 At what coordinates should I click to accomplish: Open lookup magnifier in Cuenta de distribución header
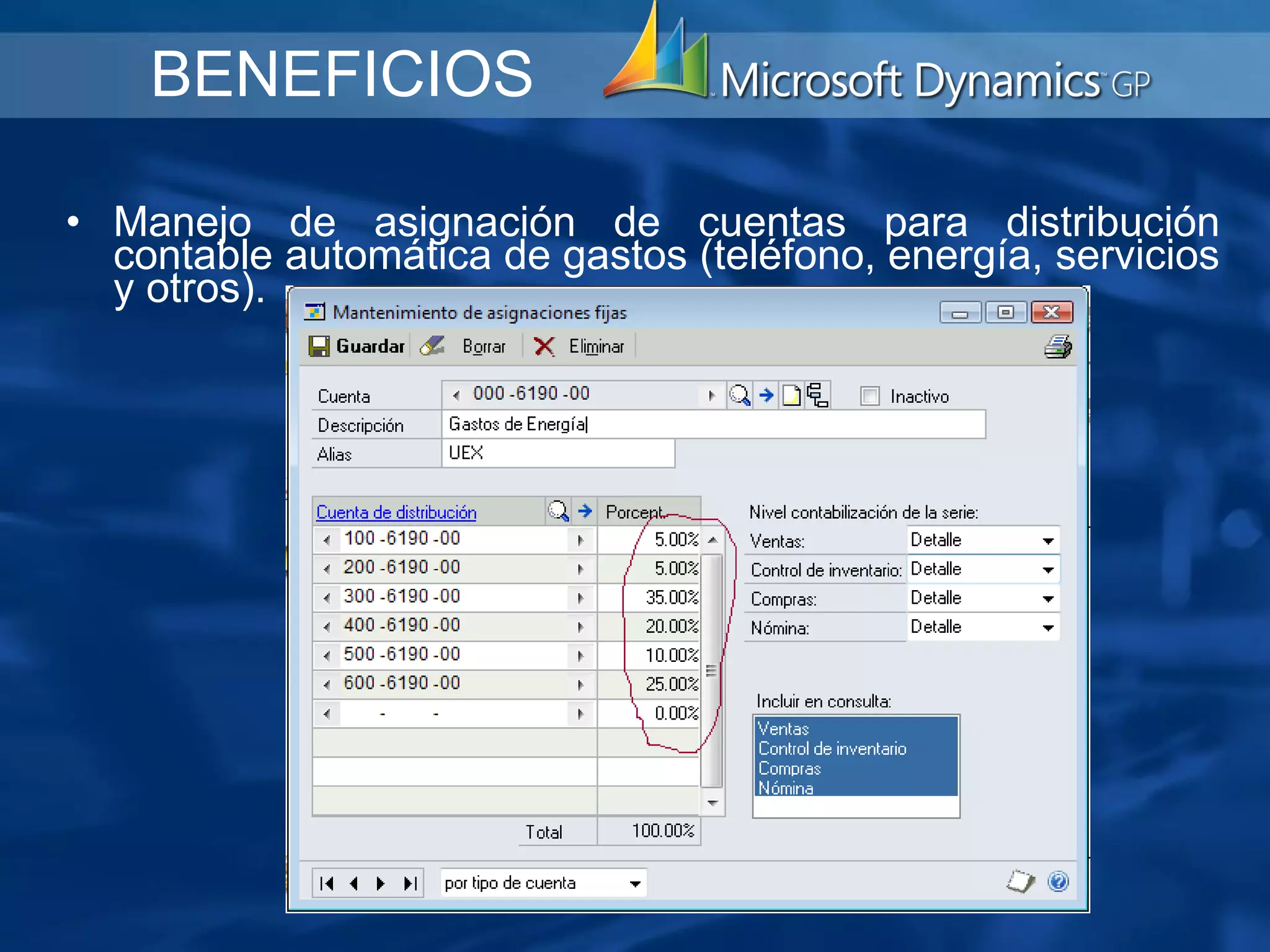[x=558, y=511]
